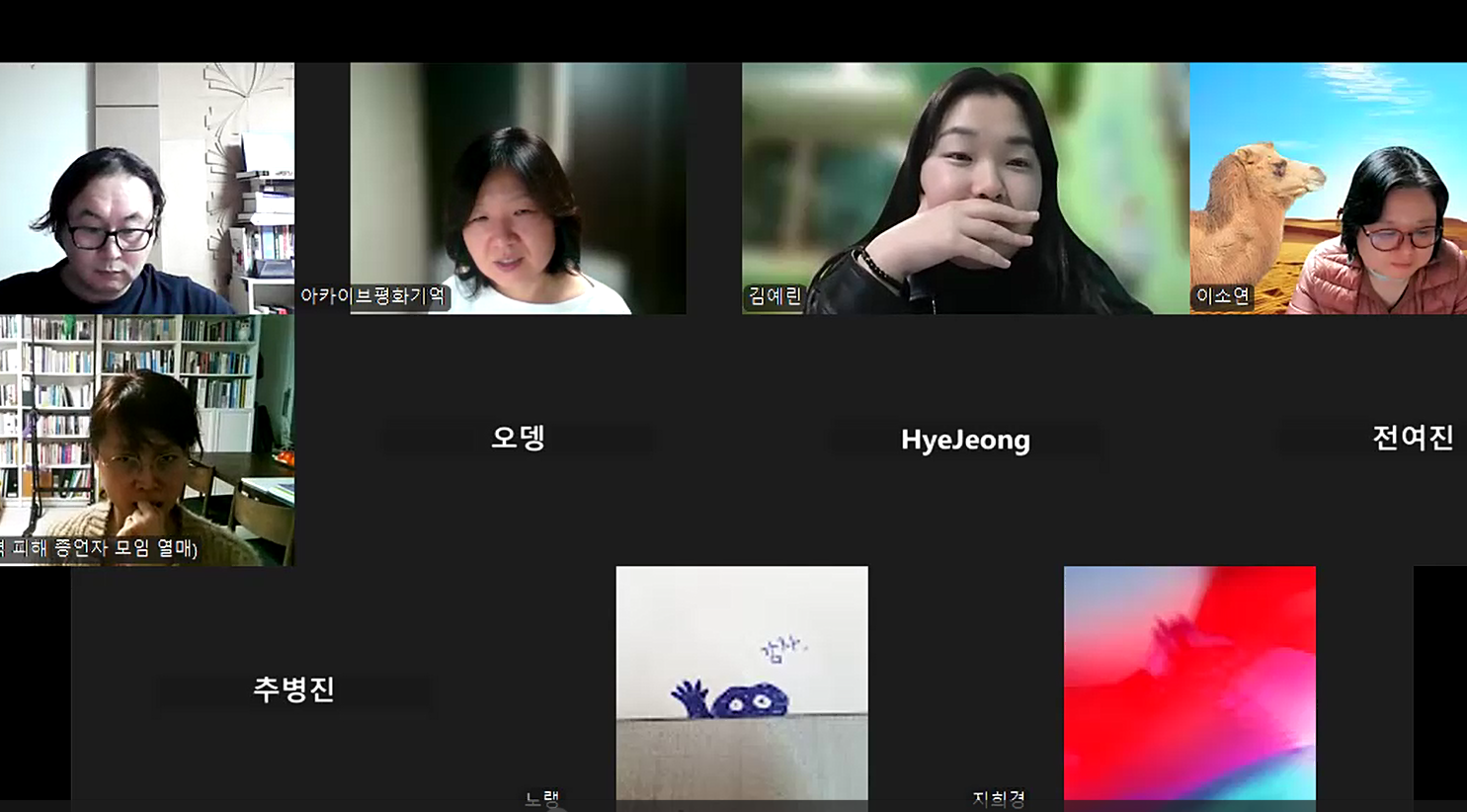The height and width of the screenshot is (812, 1467).
Task: Click the 아카이브평화기억 name label
Action: tap(373, 295)
